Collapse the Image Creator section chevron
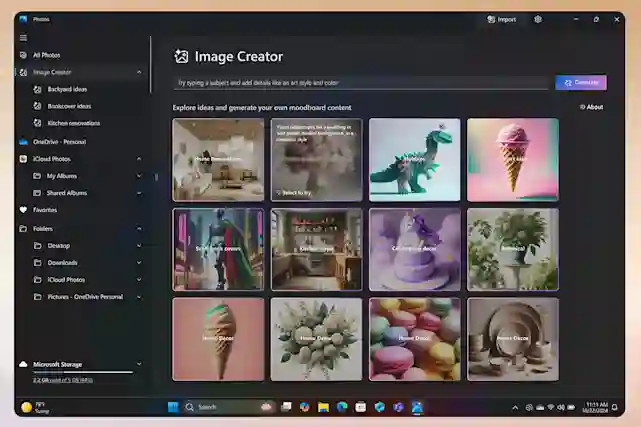 pyautogui.click(x=139, y=72)
